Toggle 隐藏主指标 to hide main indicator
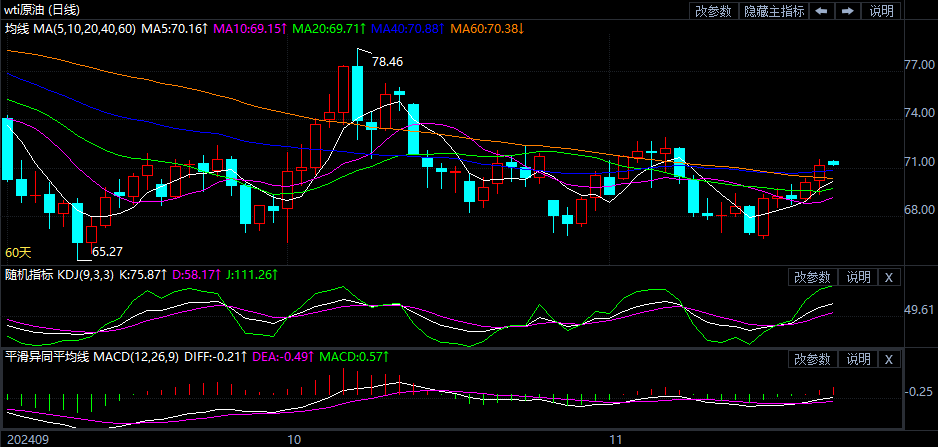The height and width of the screenshot is (447, 938). (x=773, y=11)
